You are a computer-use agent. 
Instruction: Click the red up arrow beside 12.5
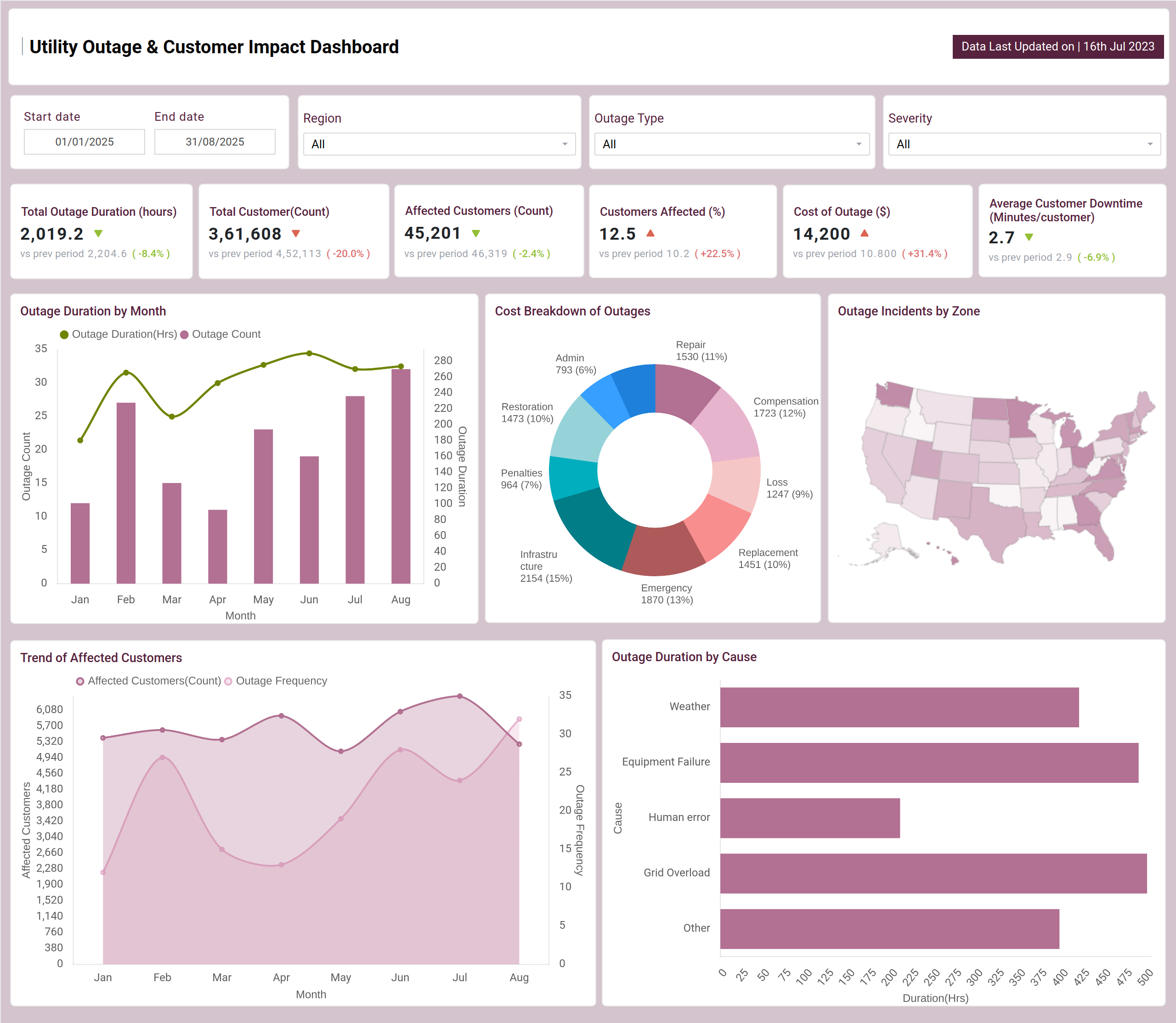click(x=650, y=233)
